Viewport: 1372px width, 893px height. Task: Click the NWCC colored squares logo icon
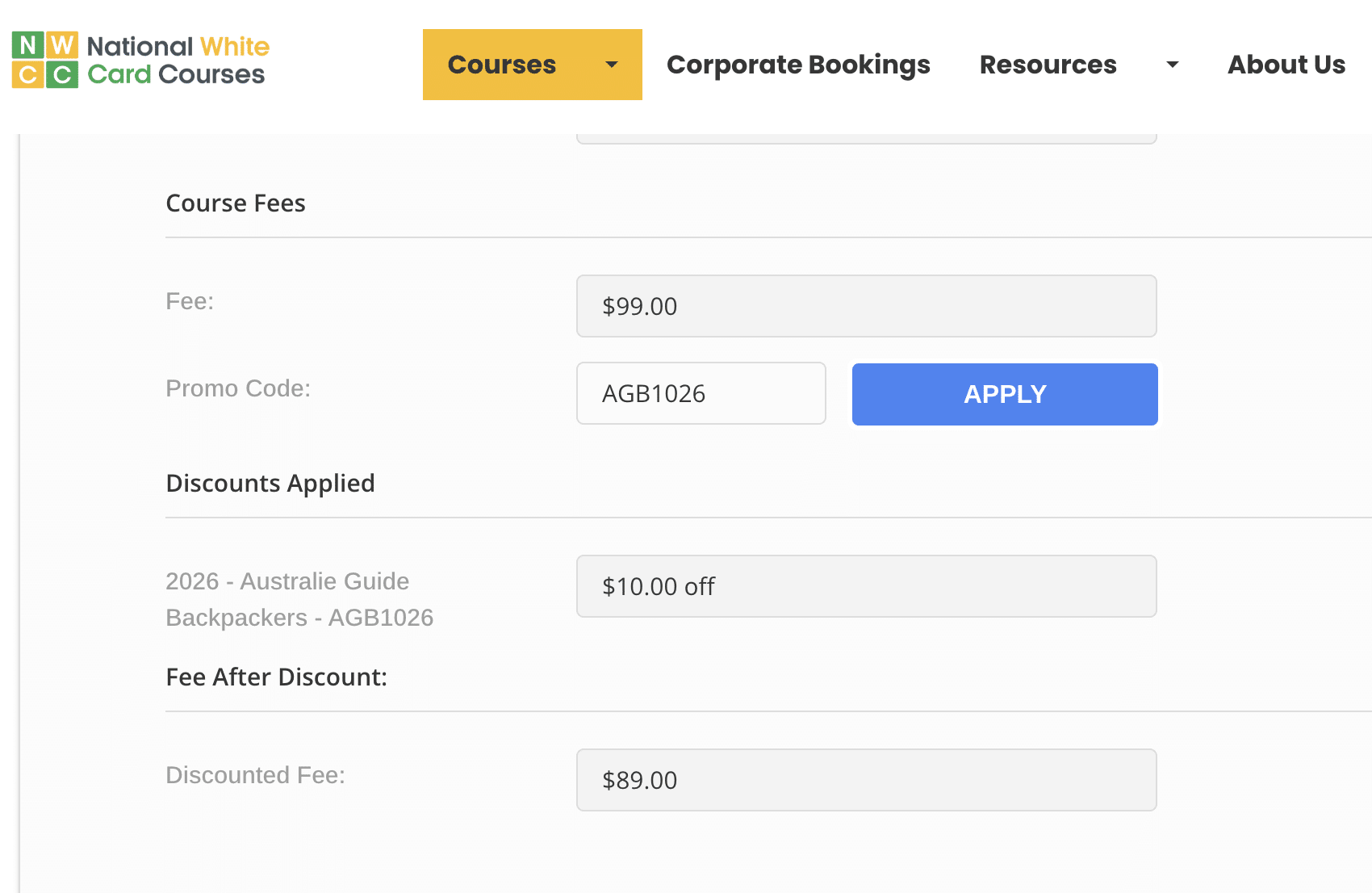(x=45, y=61)
